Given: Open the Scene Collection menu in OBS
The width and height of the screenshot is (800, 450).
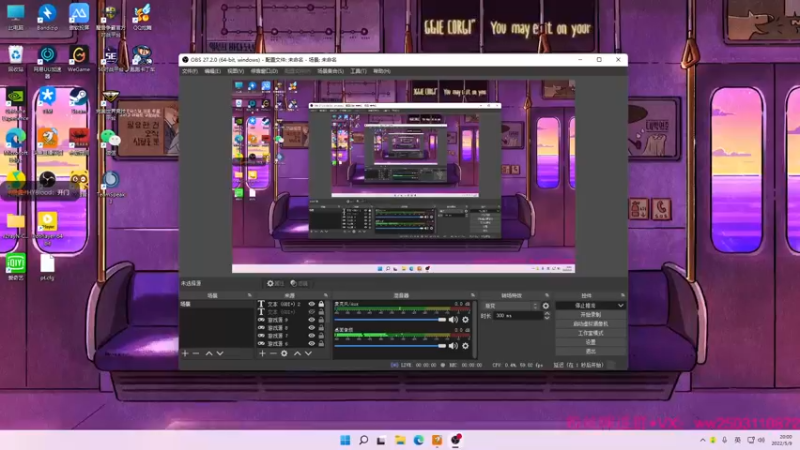Looking at the screenshot, I should click(331, 71).
